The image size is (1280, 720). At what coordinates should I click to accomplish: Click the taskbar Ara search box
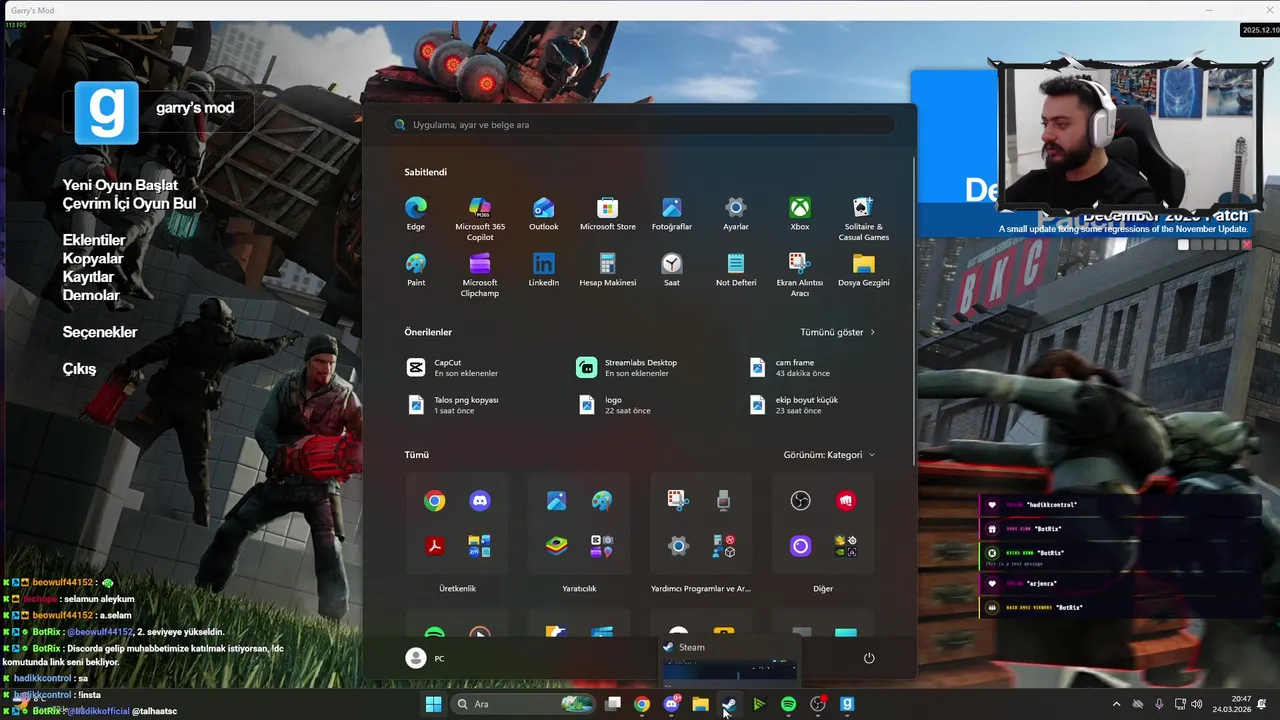click(x=522, y=704)
